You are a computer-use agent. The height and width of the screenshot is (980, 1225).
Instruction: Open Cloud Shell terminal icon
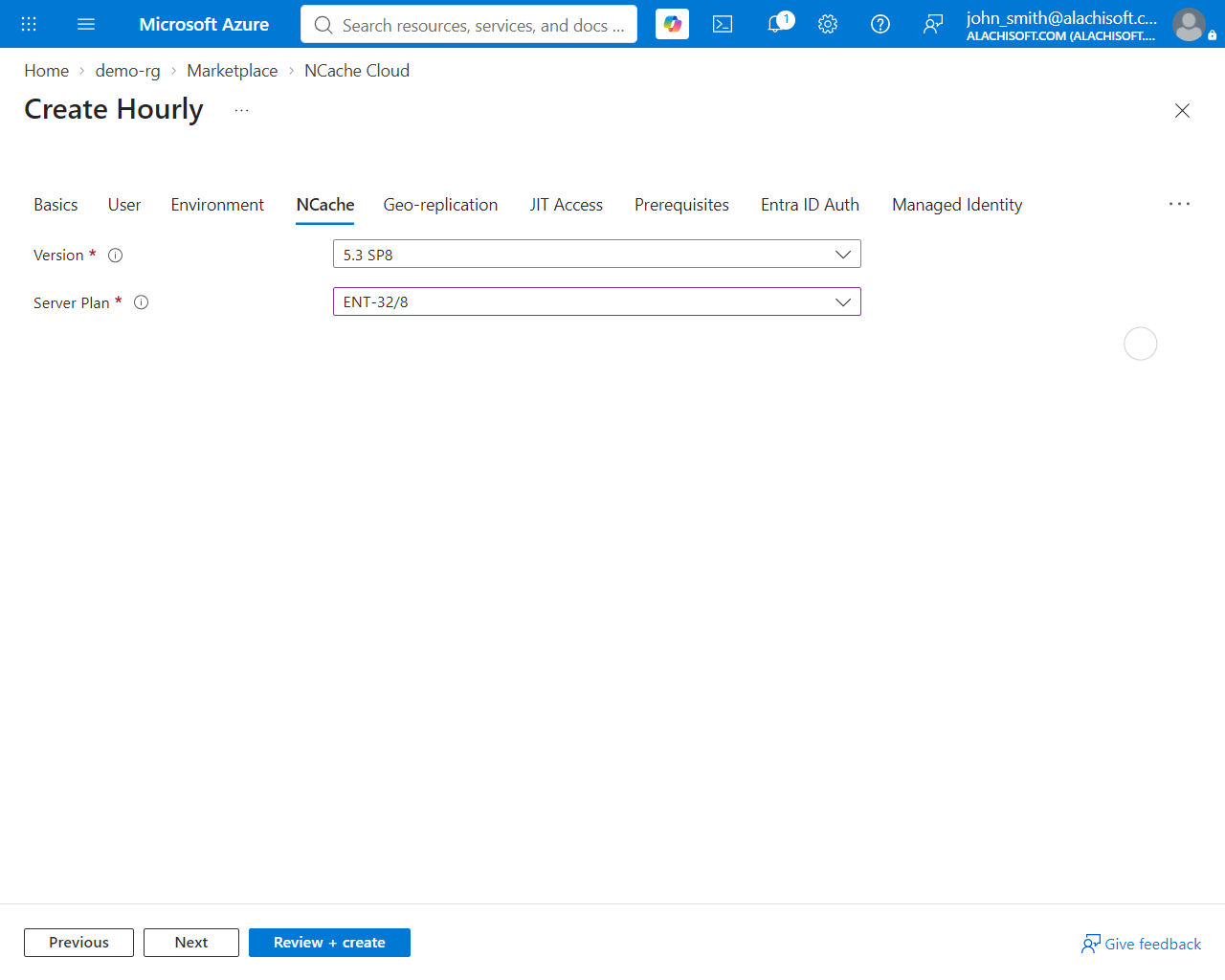(723, 24)
